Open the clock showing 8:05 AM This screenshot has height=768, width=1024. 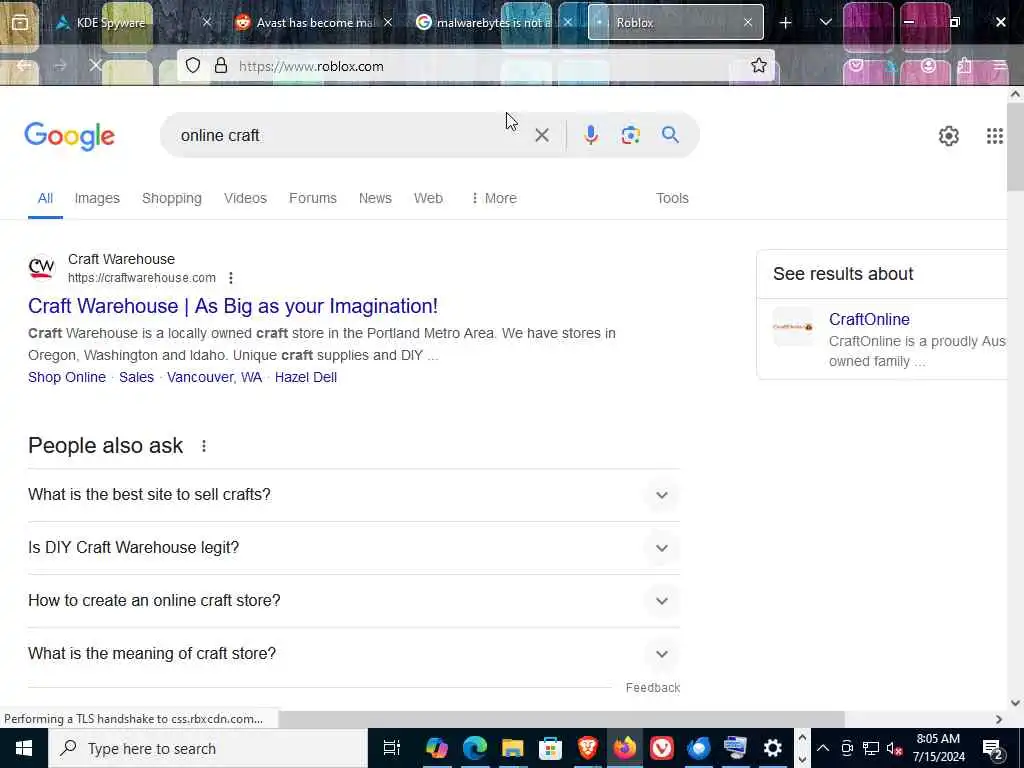pyautogui.click(x=938, y=748)
